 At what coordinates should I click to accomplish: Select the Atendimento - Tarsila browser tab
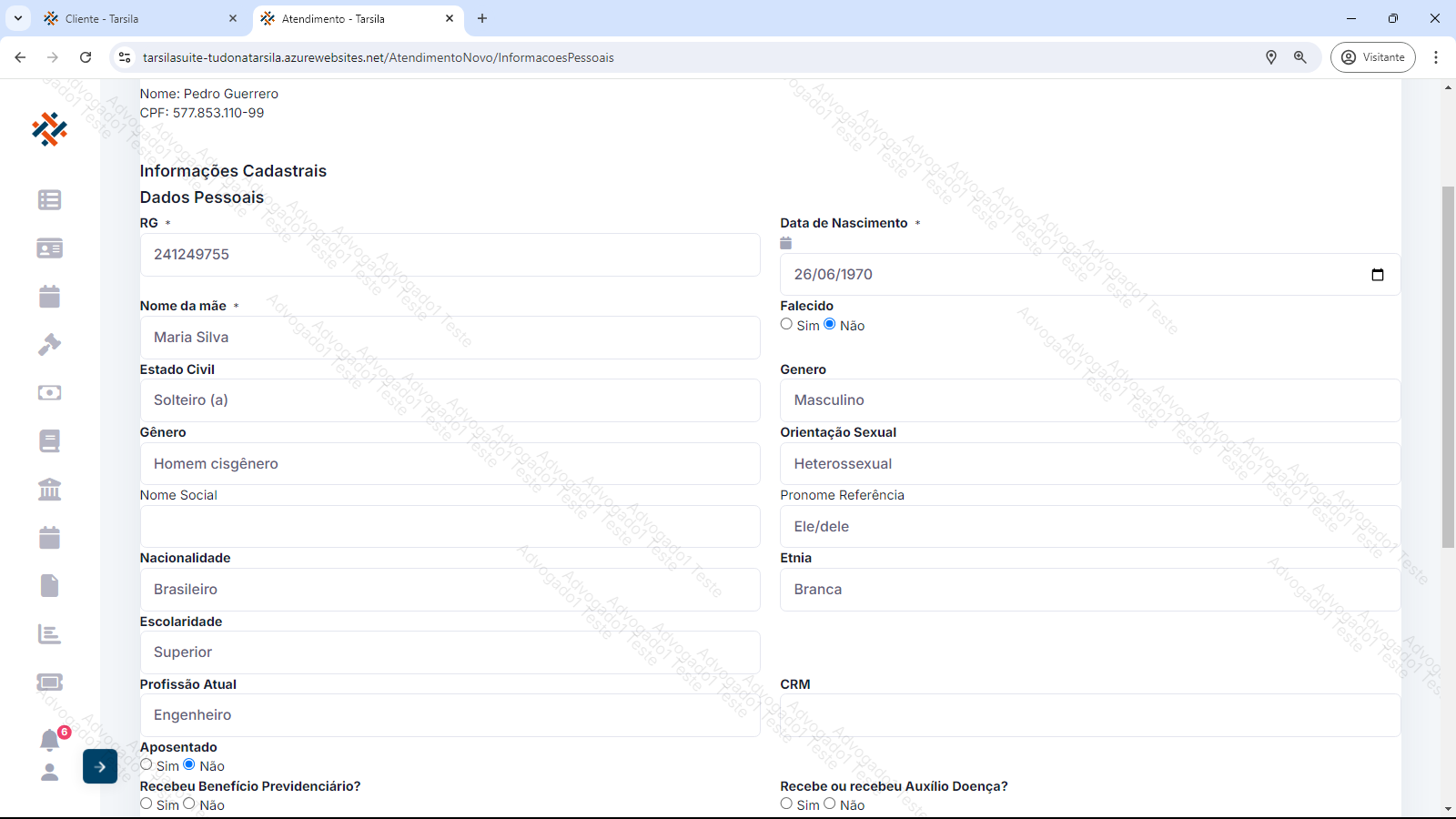click(355, 18)
